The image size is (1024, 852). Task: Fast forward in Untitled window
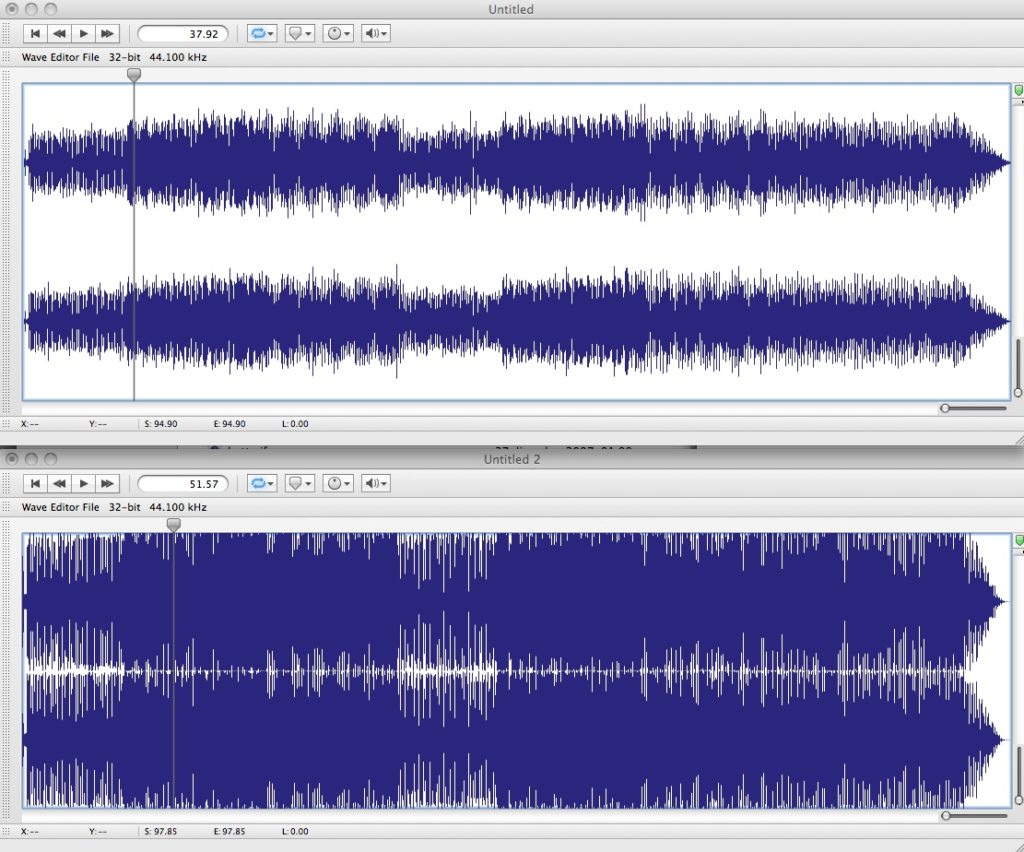pyautogui.click(x=107, y=33)
